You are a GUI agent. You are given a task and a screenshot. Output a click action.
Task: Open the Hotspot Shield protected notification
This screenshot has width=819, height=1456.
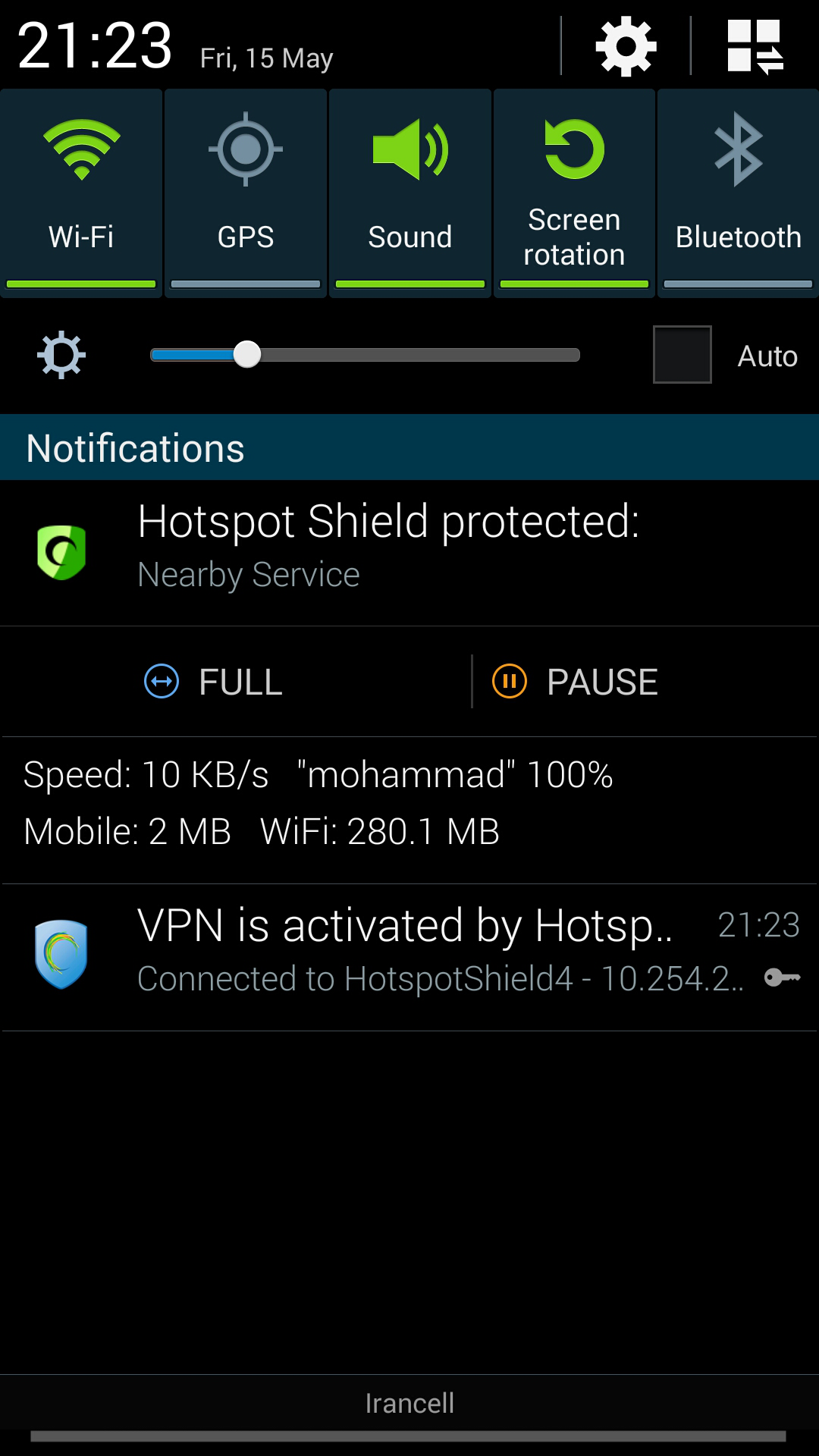coord(409,553)
